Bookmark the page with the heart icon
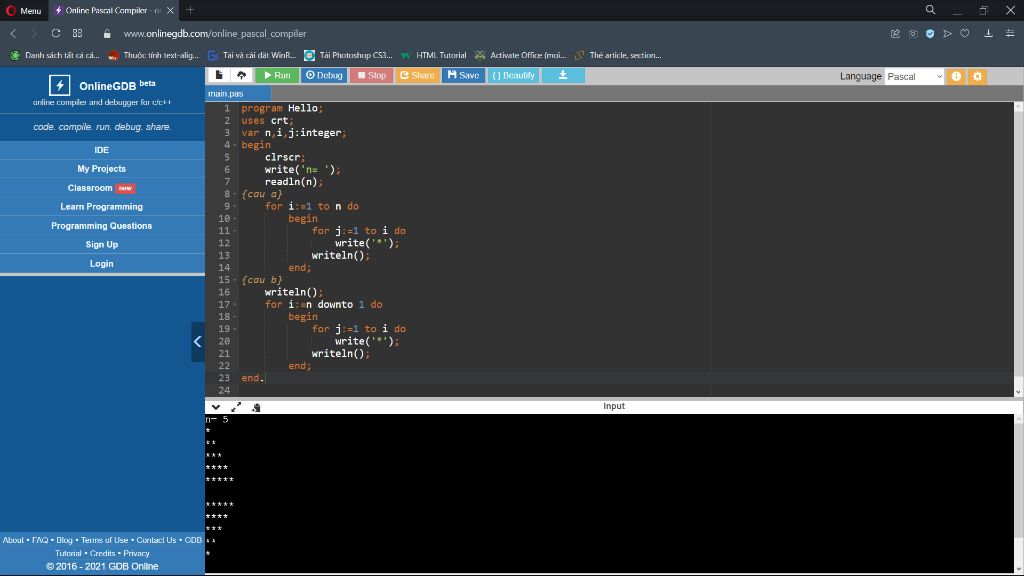The width and height of the screenshot is (1024, 576). click(965, 33)
